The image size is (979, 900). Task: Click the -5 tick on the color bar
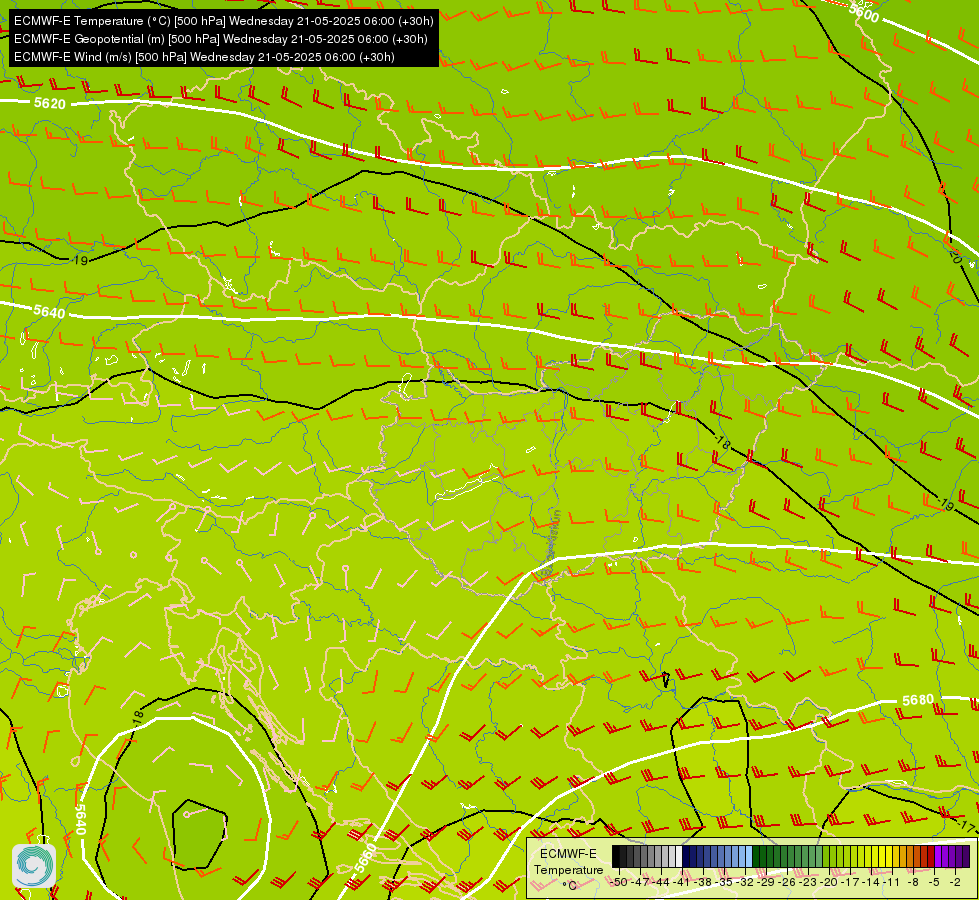934,882
